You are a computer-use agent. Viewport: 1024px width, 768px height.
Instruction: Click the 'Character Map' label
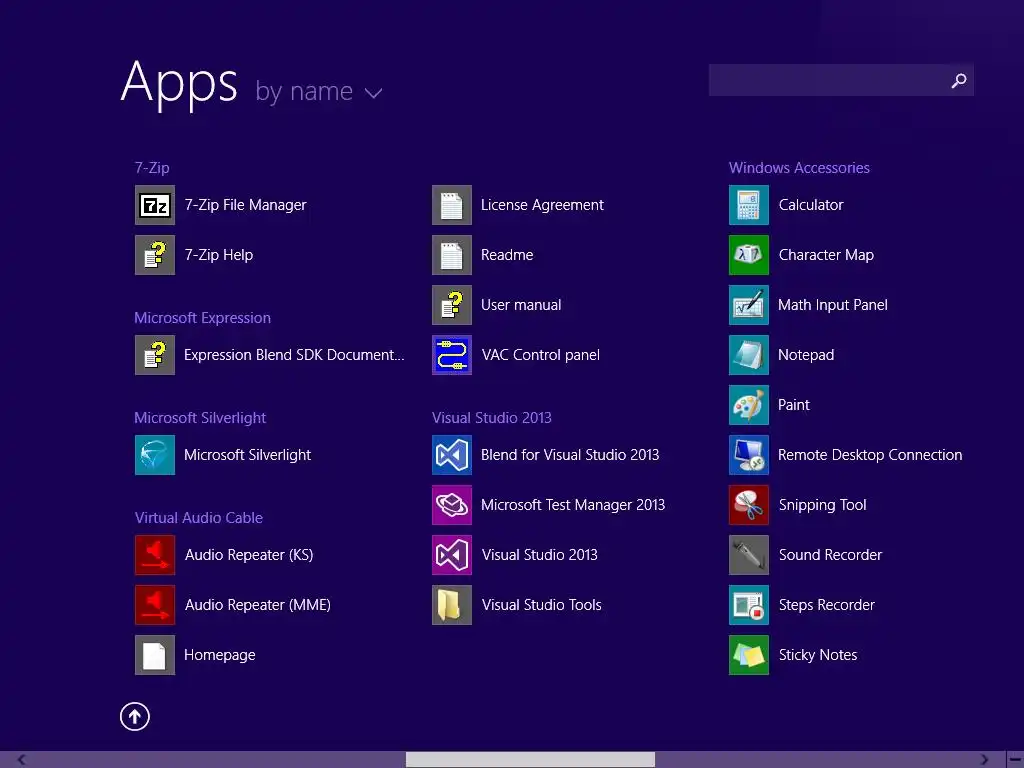point(826,255)
